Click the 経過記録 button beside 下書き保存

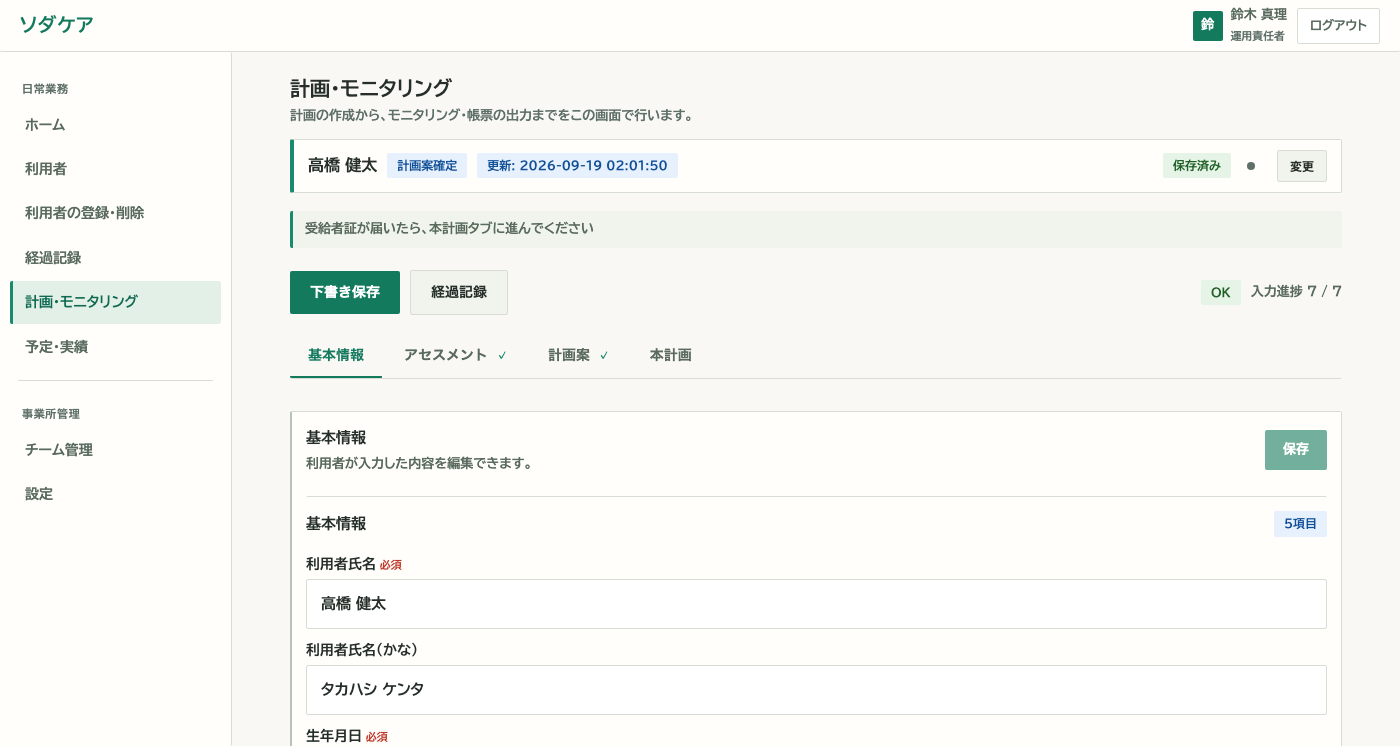point(459,292)
